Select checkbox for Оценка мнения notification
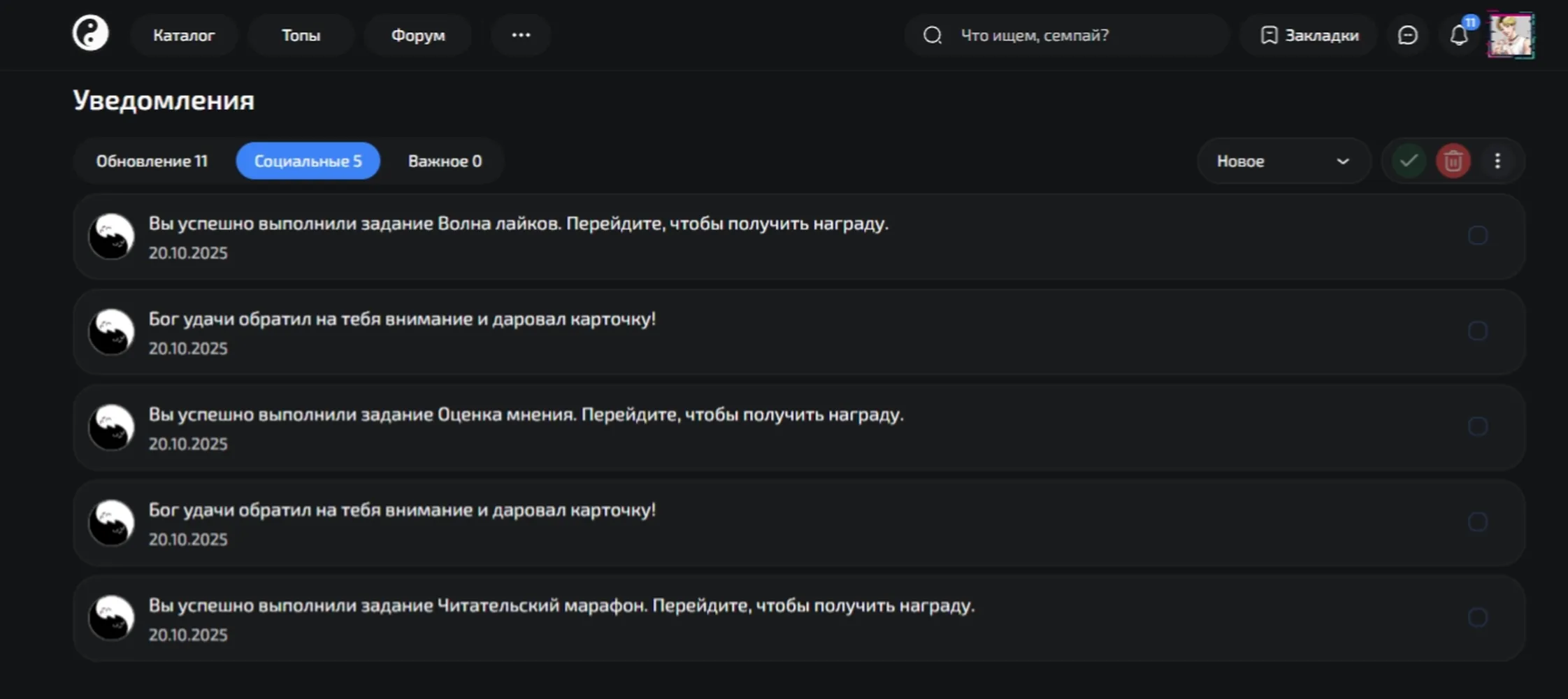Screen dimensions: 1568x699 (1477, 426)
